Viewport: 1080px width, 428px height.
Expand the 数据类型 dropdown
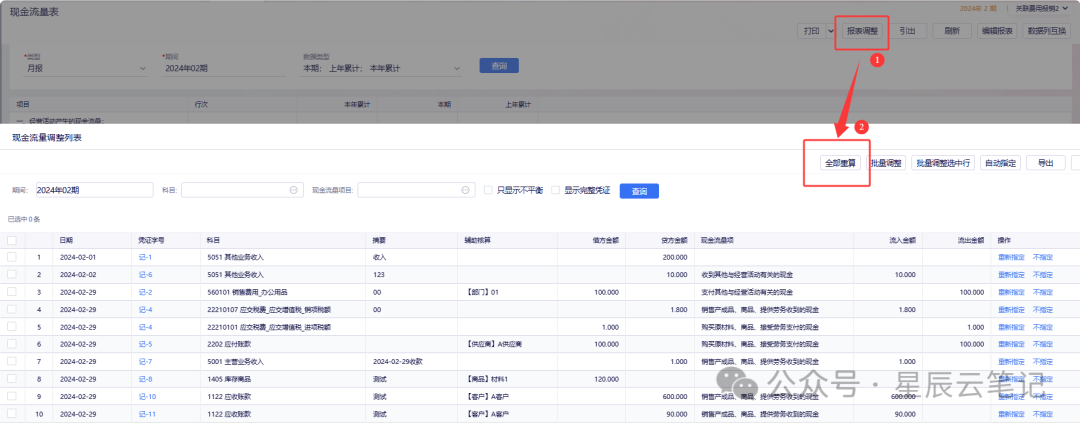[x=456, y=67]
